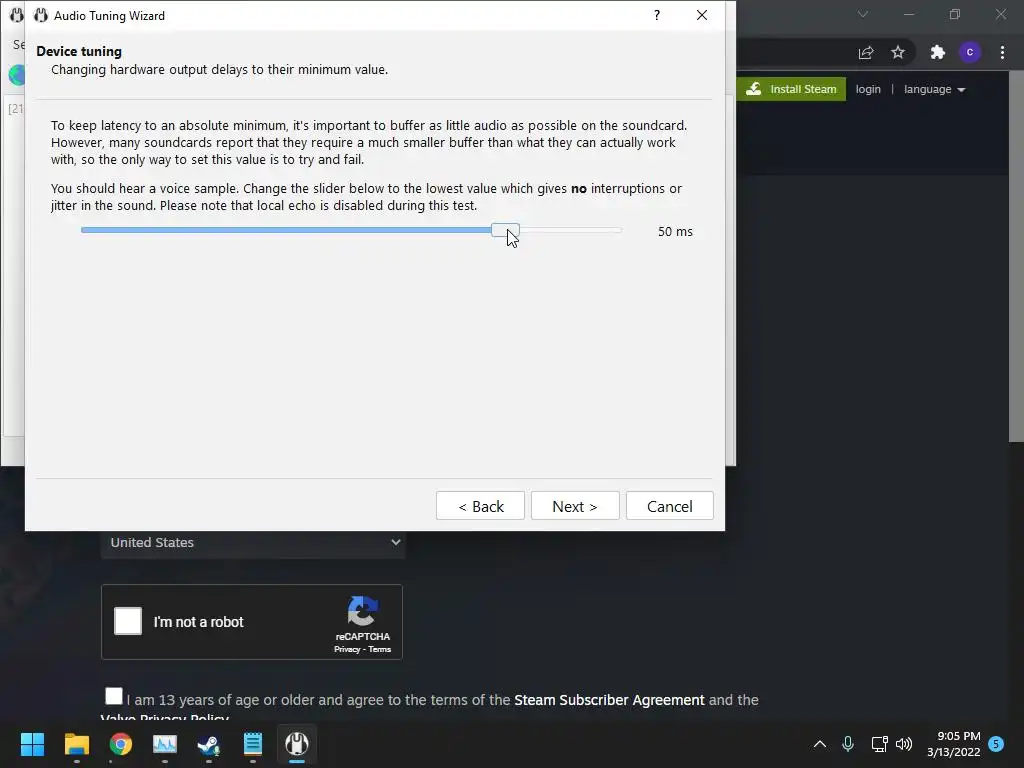1024x768 pixels.
Task: Open the Notepad taskbar icon
Action: pos(253,744)
